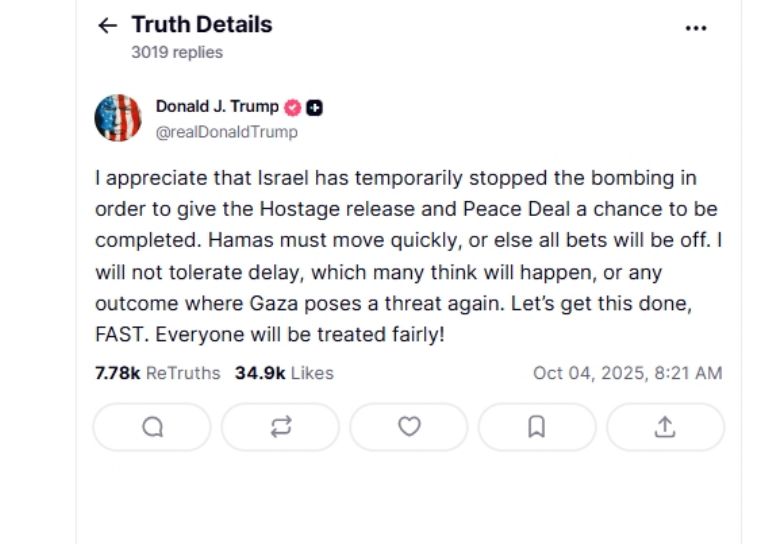
Task: Like the post with the heart button
Action: [x=409, y=427]
